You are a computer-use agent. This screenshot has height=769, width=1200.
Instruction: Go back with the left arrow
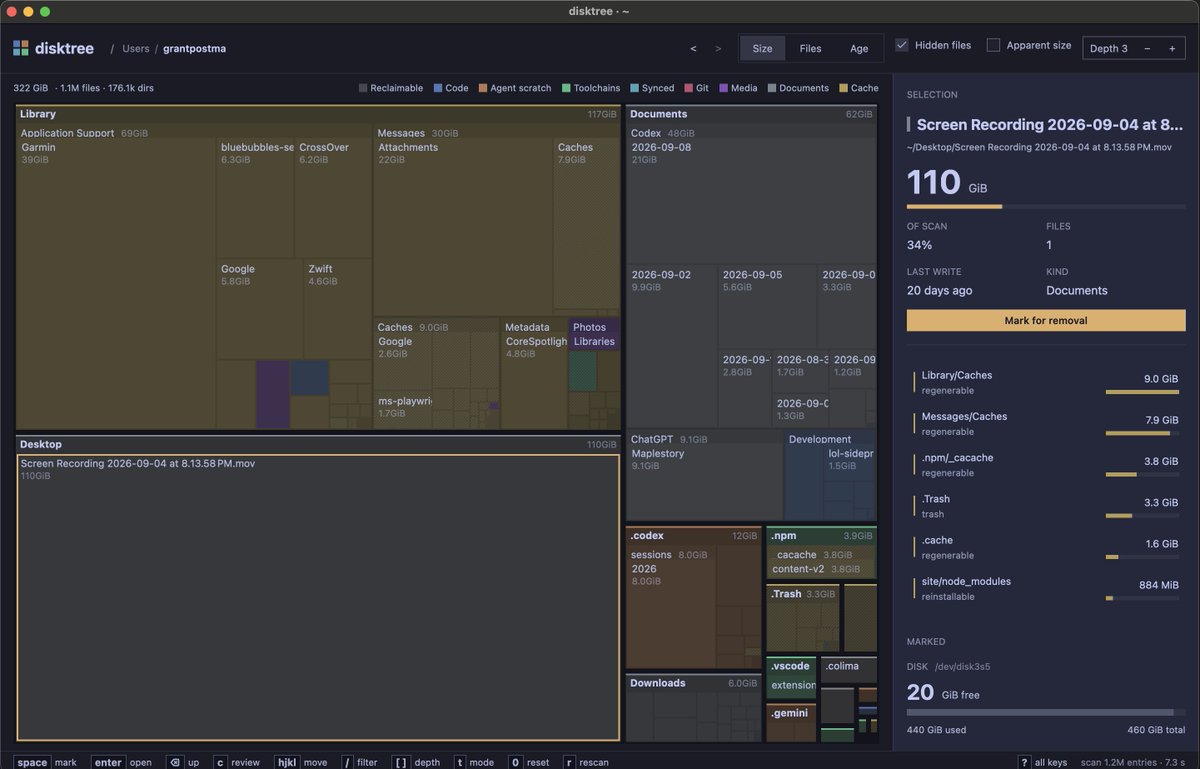(x=694, y=48)
